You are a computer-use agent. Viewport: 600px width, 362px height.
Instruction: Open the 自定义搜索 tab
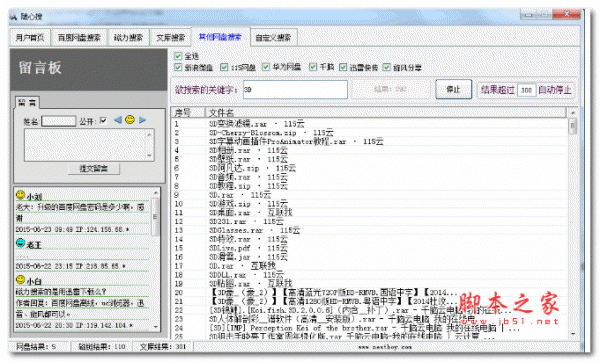tap(273, 38)
